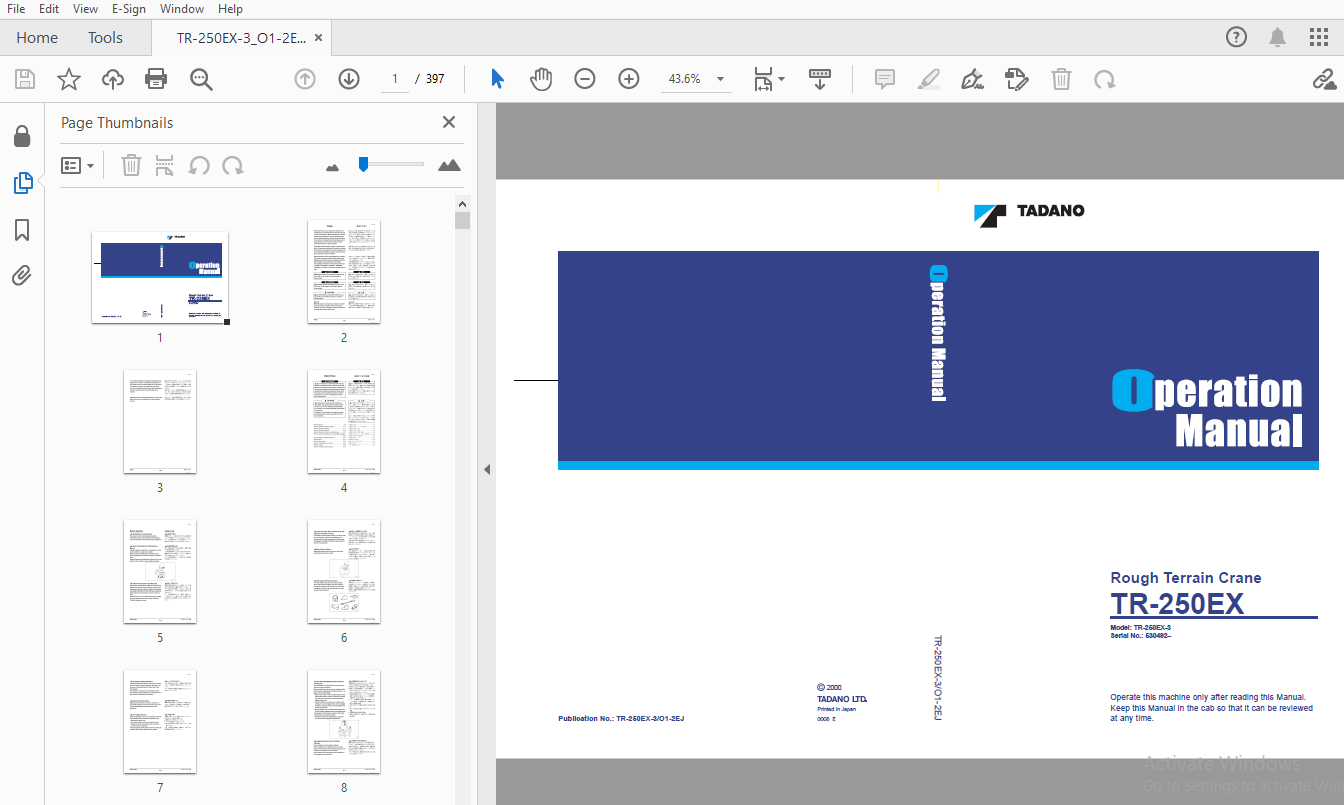Collapse the navigation pane arrow
The image size is (1344, 805).
(487, 469)
